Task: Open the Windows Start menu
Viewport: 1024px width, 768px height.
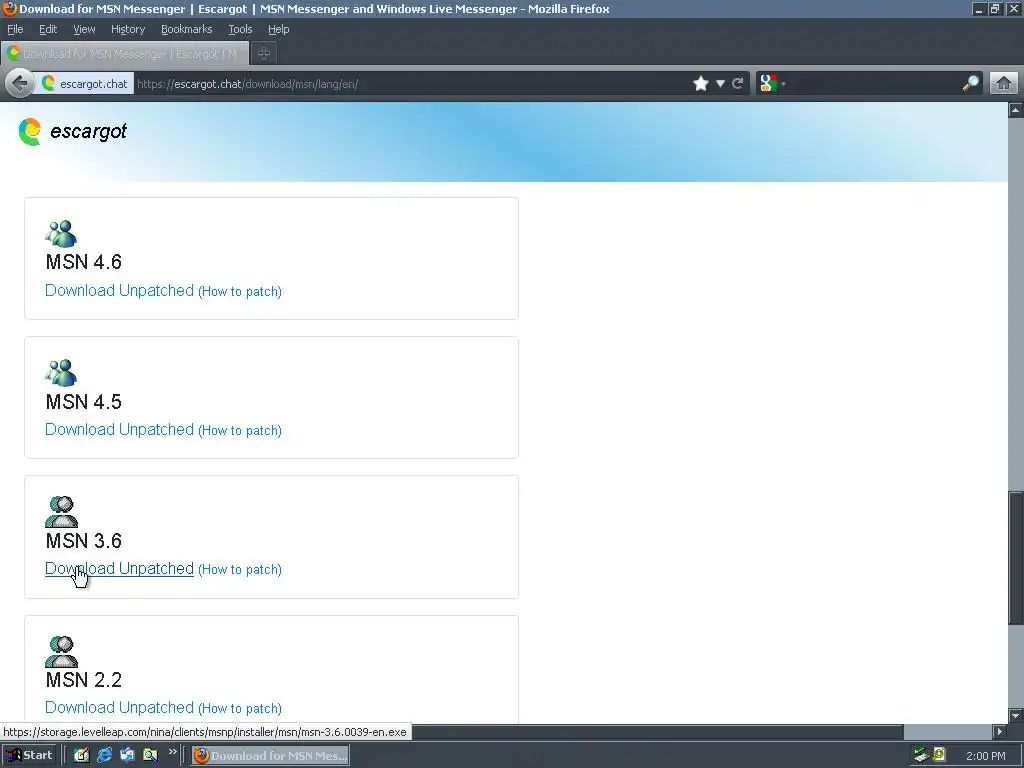Action: [30, 755]
